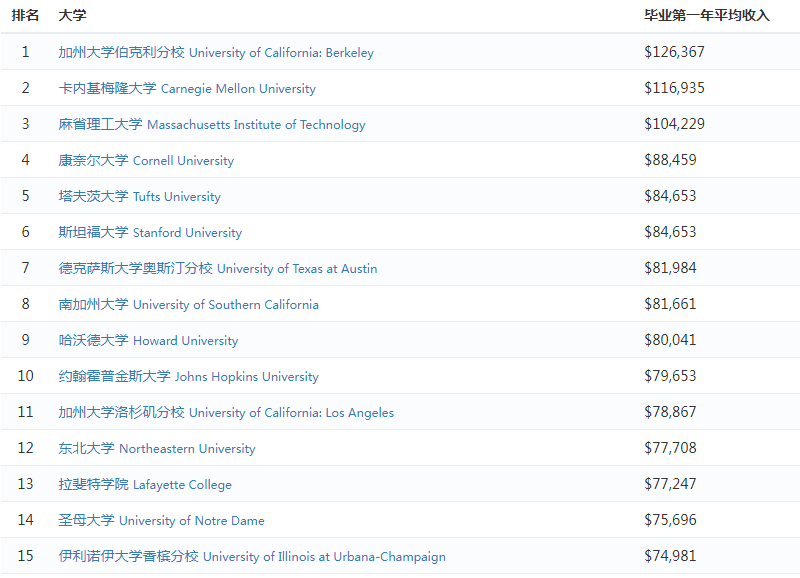Click the $74,981 income value
The image size is (800, 578).
pyautogui.click(x=670, y=556)
